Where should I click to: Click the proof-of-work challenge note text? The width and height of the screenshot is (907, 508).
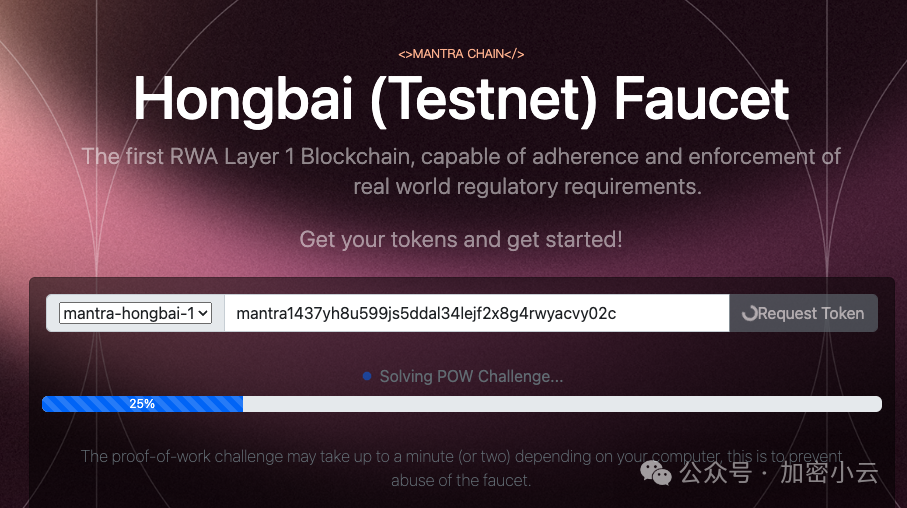coord(461,468)
